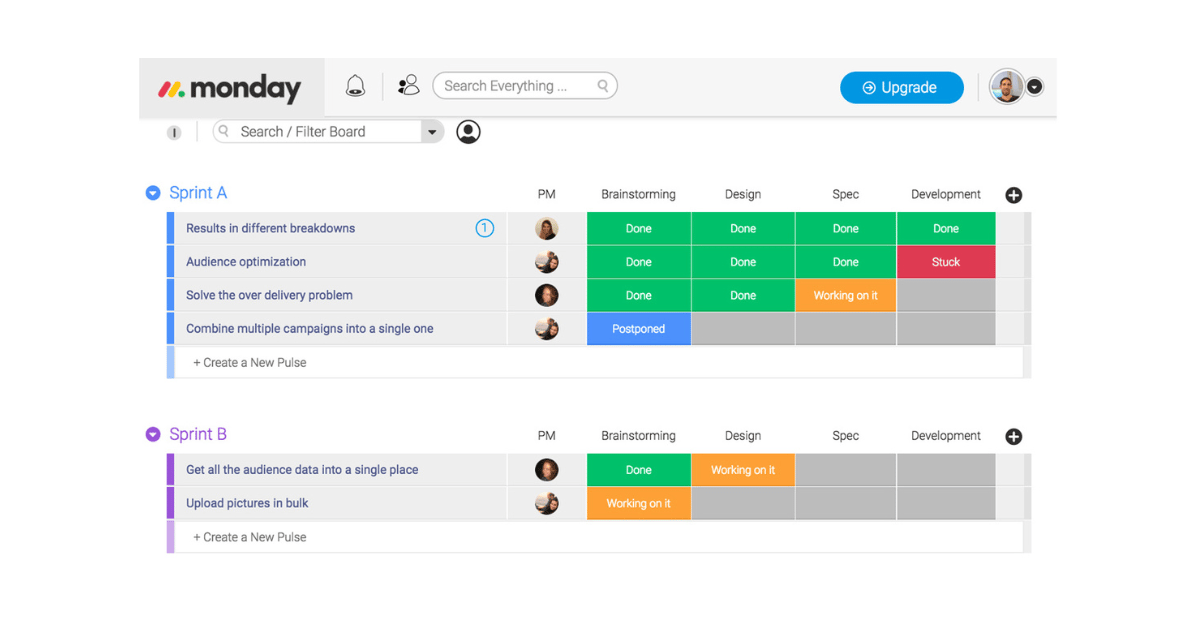Add a column to Sprint A
Viewport: 1200px width, 627px height.
[1013, 195]
